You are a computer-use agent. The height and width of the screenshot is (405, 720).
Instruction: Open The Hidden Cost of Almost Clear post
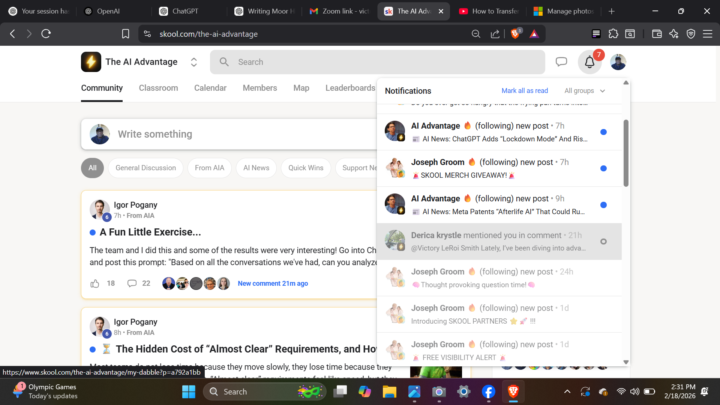coord(246,349)
